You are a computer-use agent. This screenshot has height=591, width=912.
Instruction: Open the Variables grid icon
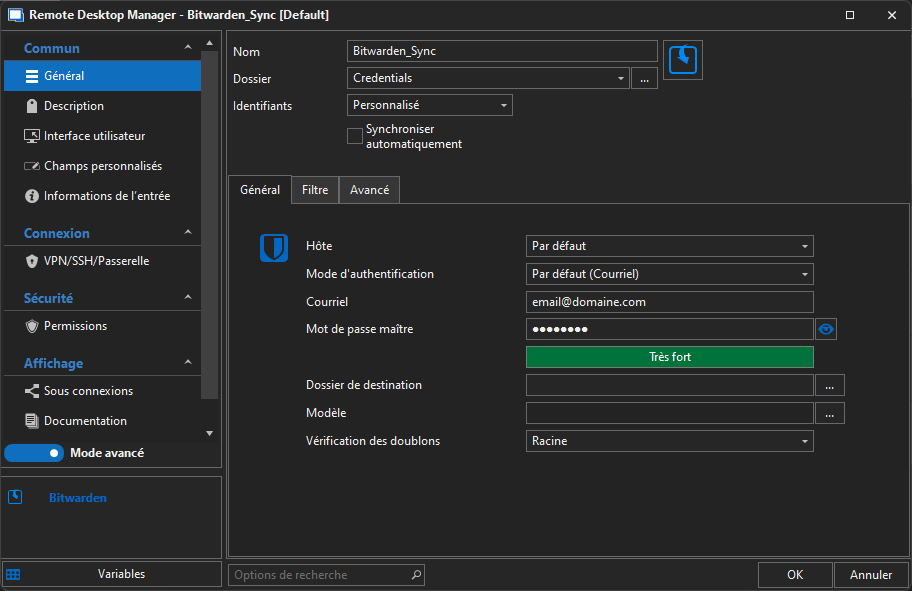[x=13, y=574]
